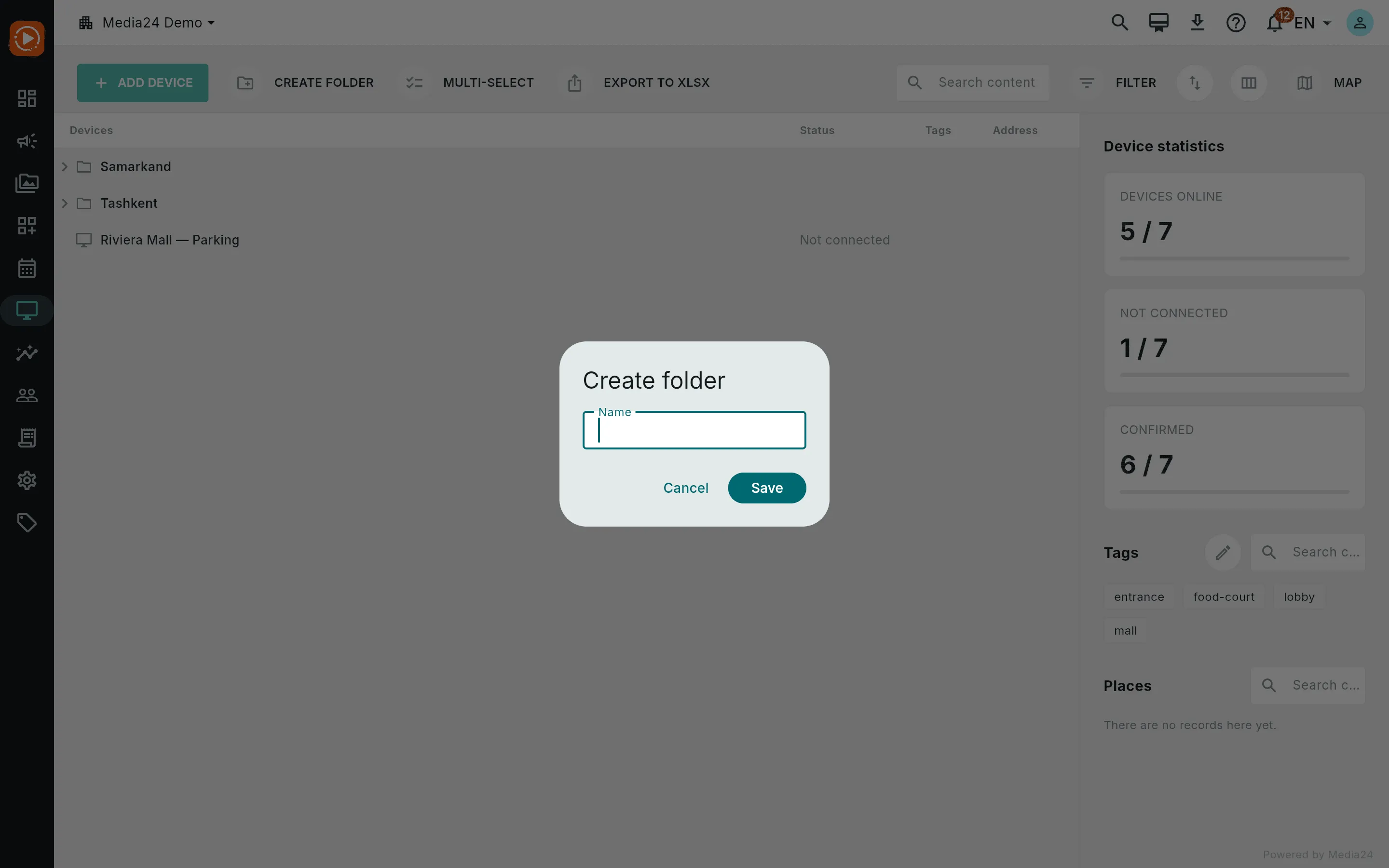Open the campaigns megaphone icon
This screenshot has width=1389, height=868.
click(x=27, y=141)
